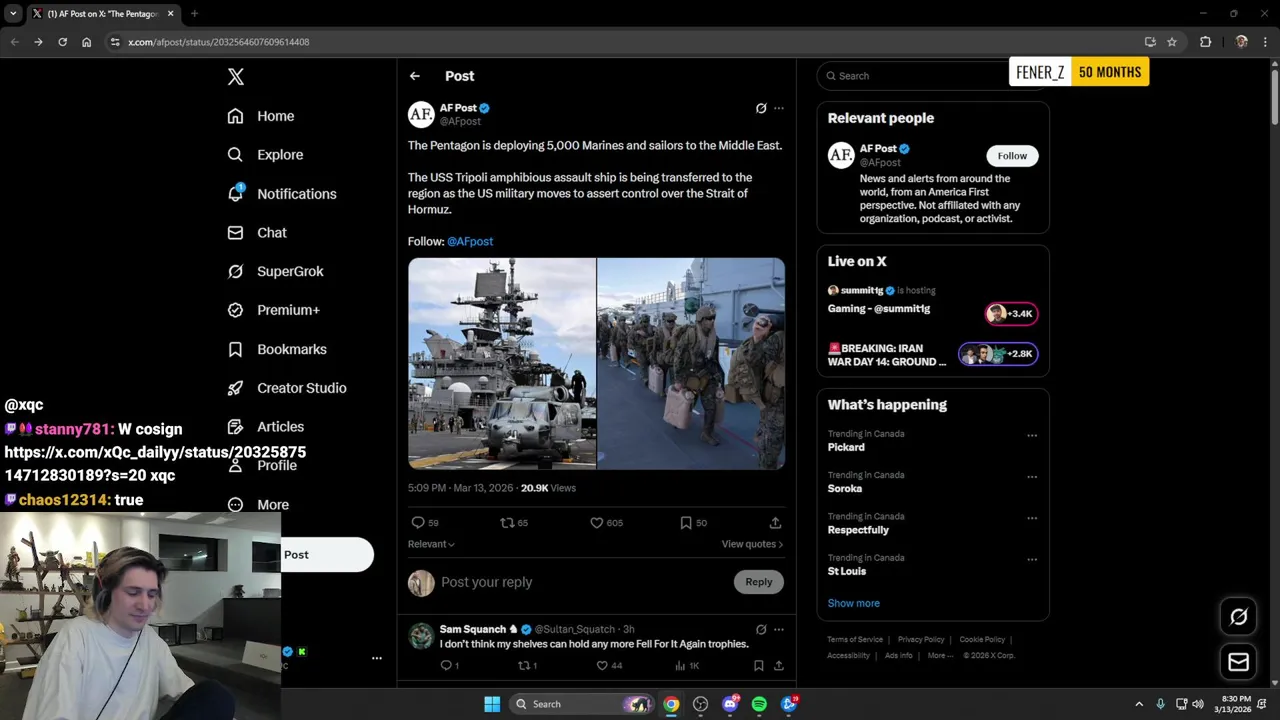The image size is (1280, 720).
Task: Open more options for the Respectfully trend
Action: (x=1032, y=518)
